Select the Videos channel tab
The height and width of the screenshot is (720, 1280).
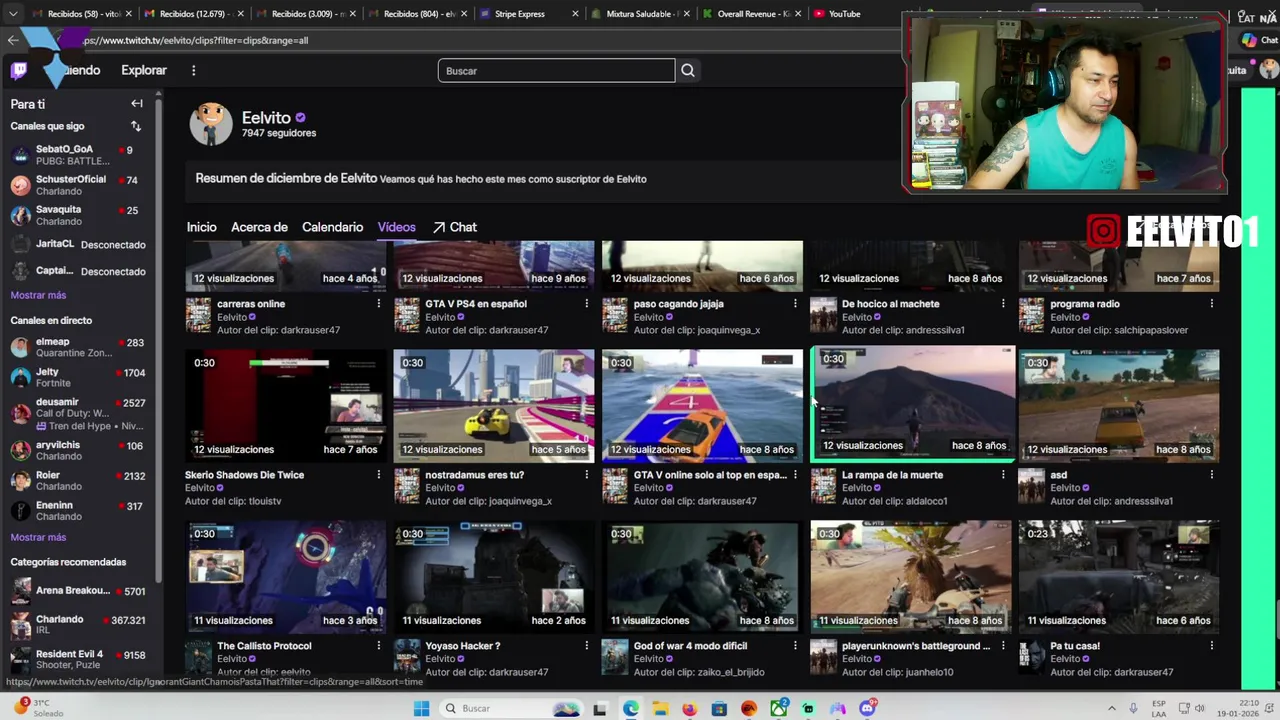tap(396, 227)
